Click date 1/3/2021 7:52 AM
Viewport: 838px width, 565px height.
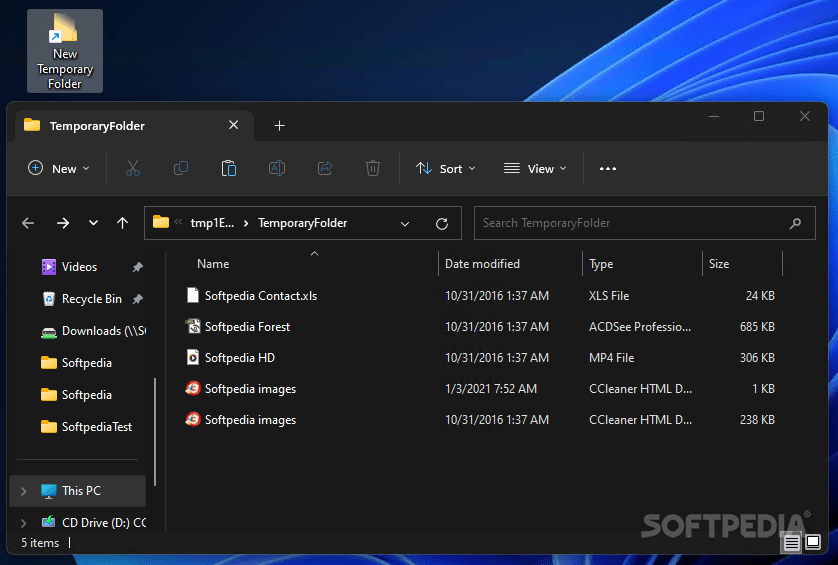pyautogui.click(x=491, y=389)
